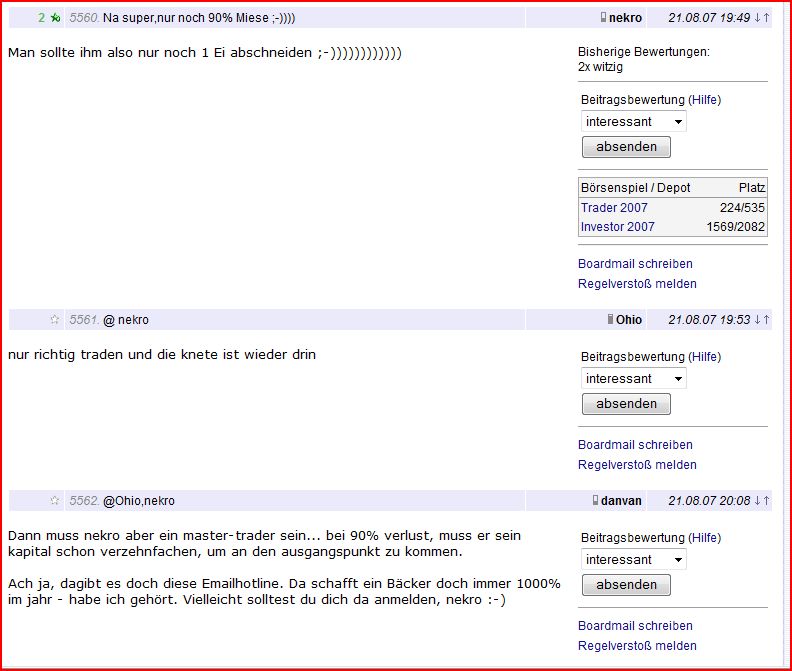Open rating dropdown for Ohio's post
792x671 pixels.
coord(633,378)
